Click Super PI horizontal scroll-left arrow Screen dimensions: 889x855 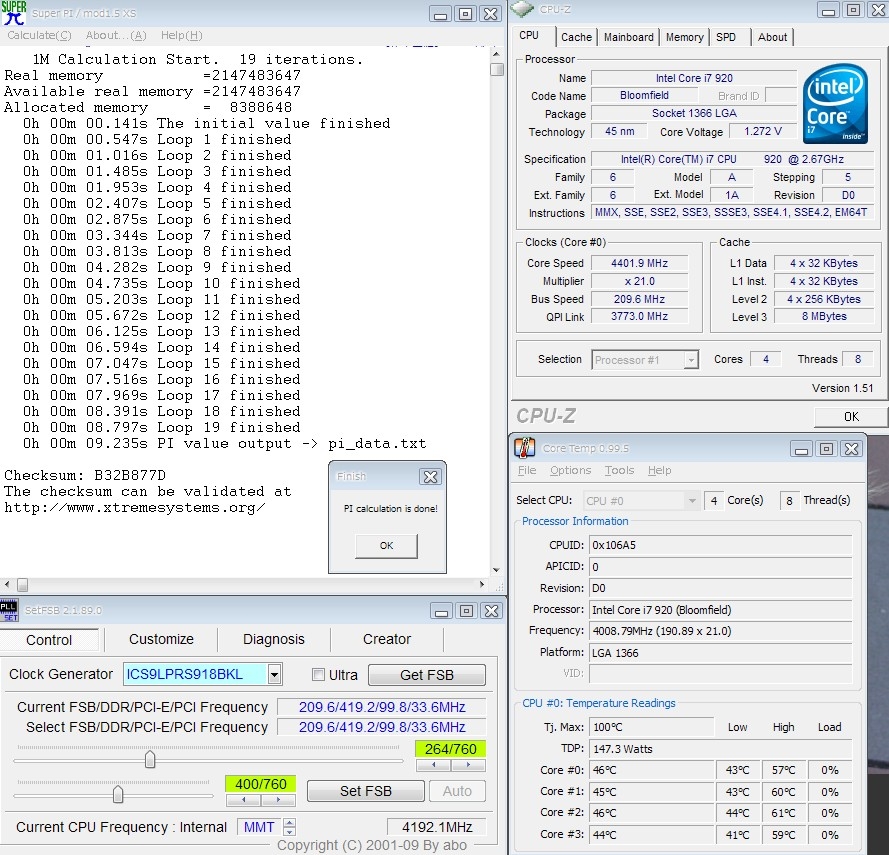[x=7, y=584]
